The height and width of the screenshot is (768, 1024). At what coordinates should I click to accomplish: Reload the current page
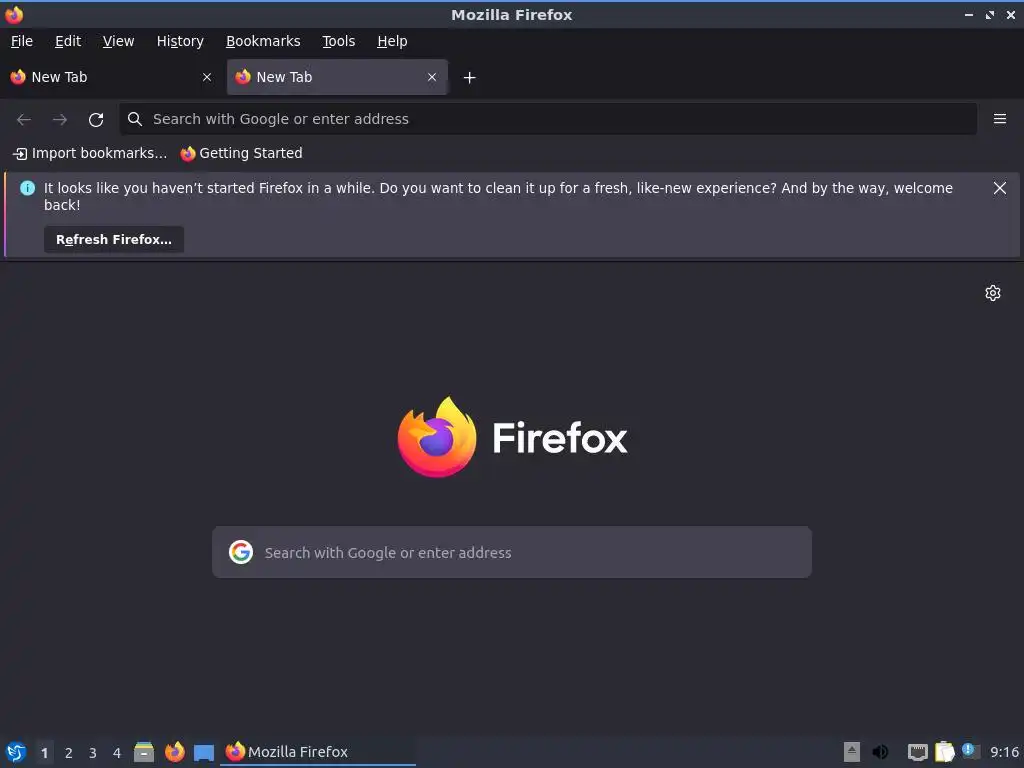coord(96,120)
